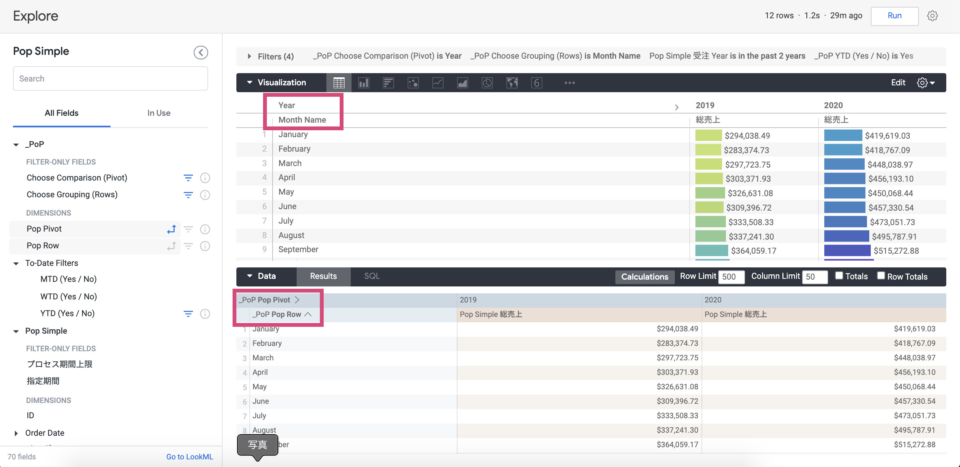
Task: Select the single value visualization icon
Action: pyautogui.click(x=537, y=83)
